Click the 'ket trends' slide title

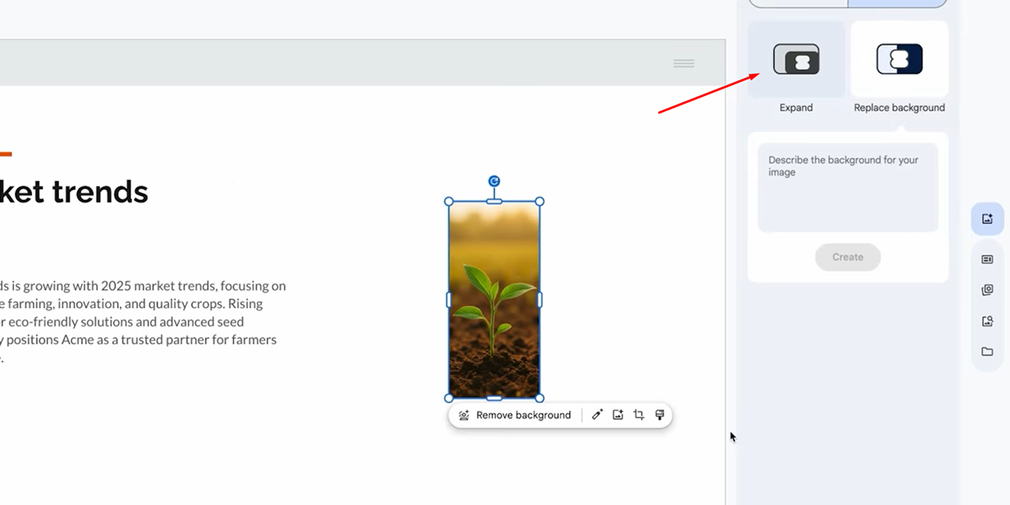74,192
